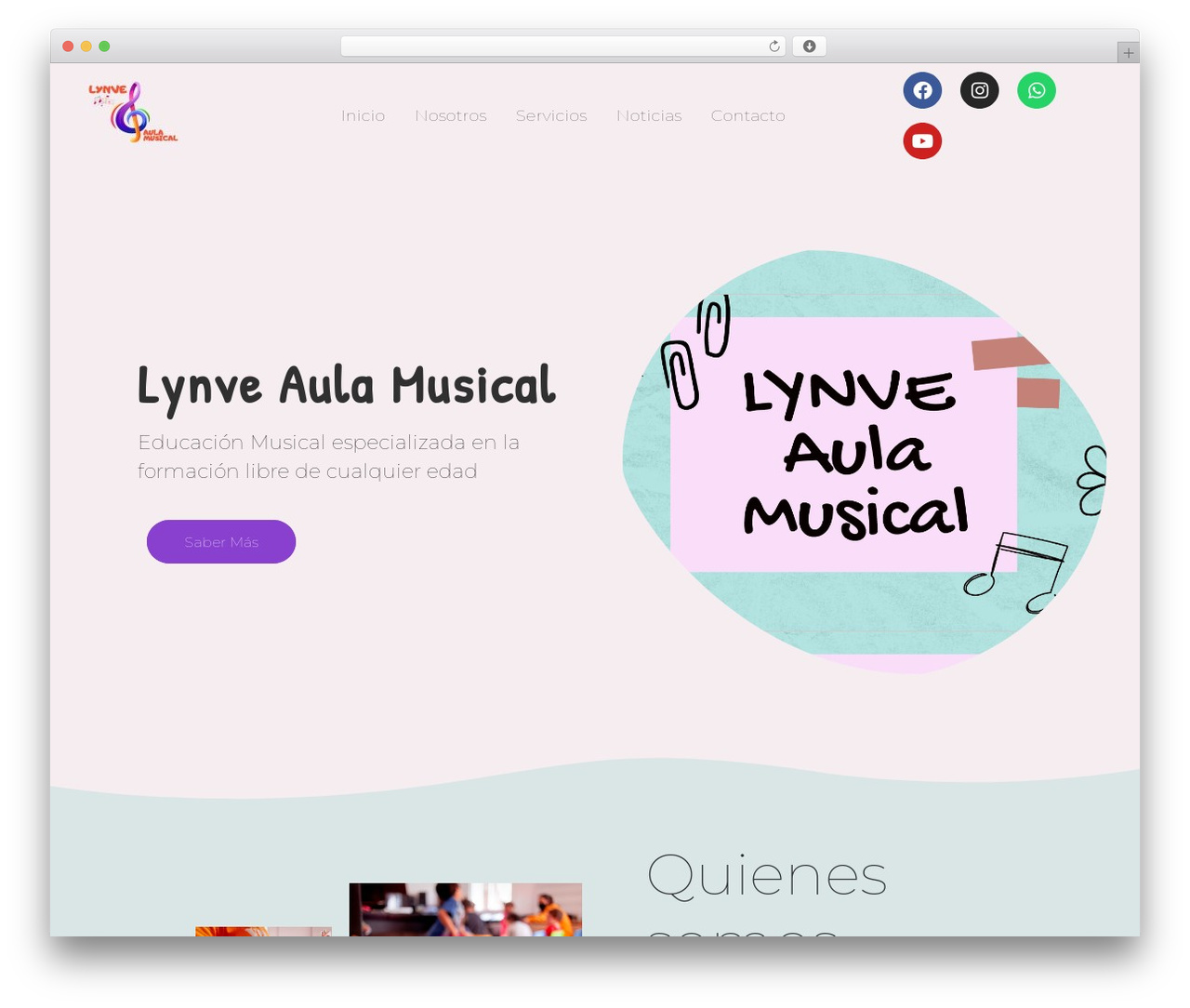Reload the page with refresh icon
The width and height of the screenshot is (1190, 1008).
pyautogui.click(x=774, y=46)
